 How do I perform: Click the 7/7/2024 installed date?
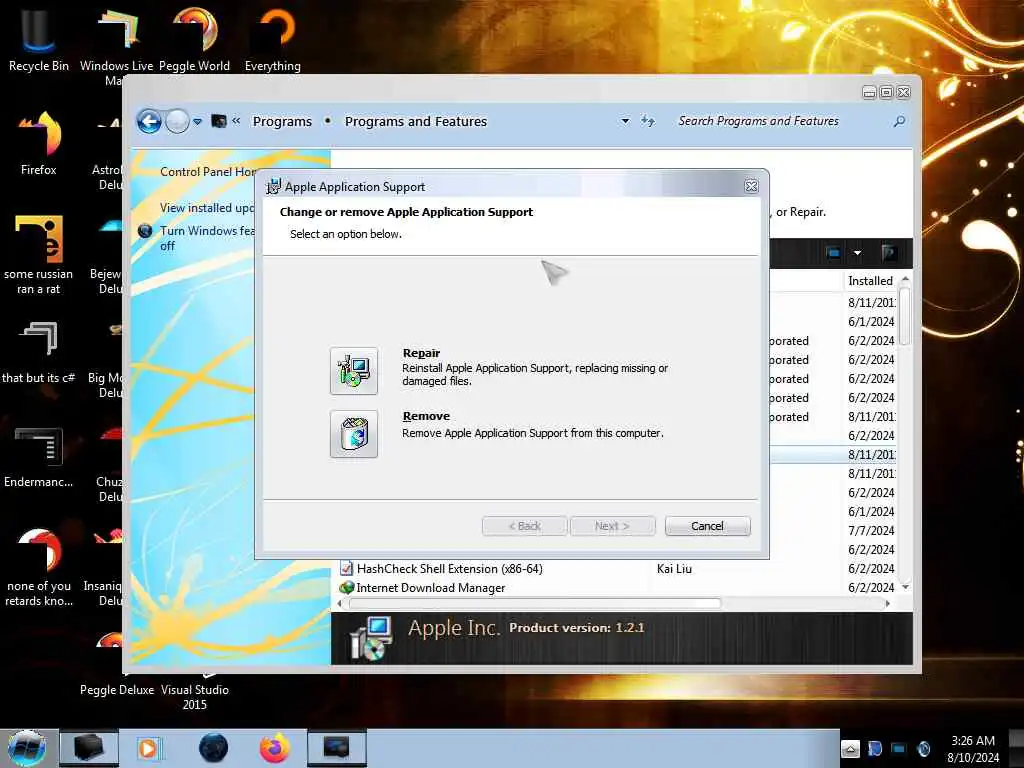pyautogui.click(x=871, y=531)
